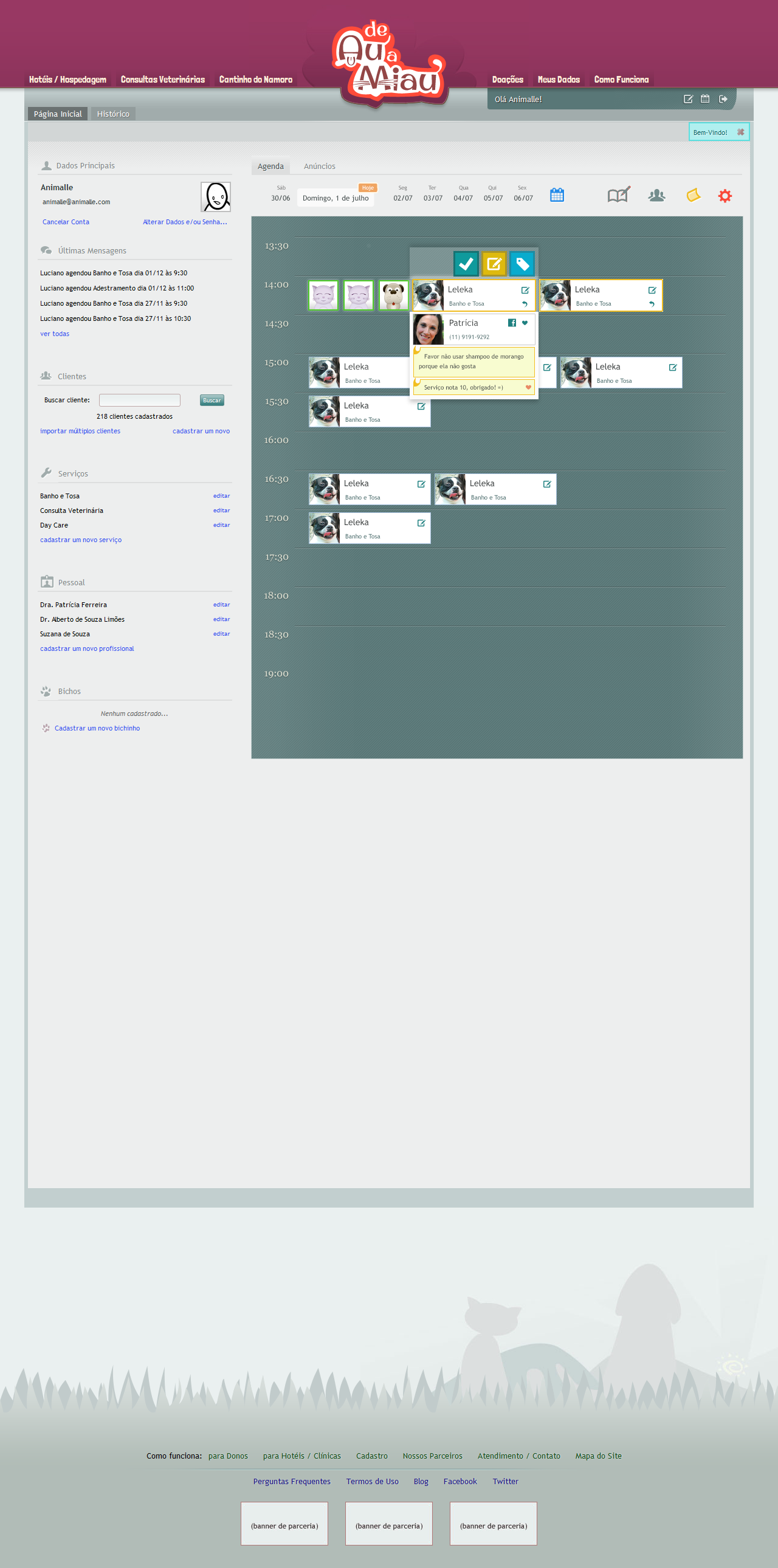
Task: Click the green checkmark confirm icon
Action: pos(466,264)
